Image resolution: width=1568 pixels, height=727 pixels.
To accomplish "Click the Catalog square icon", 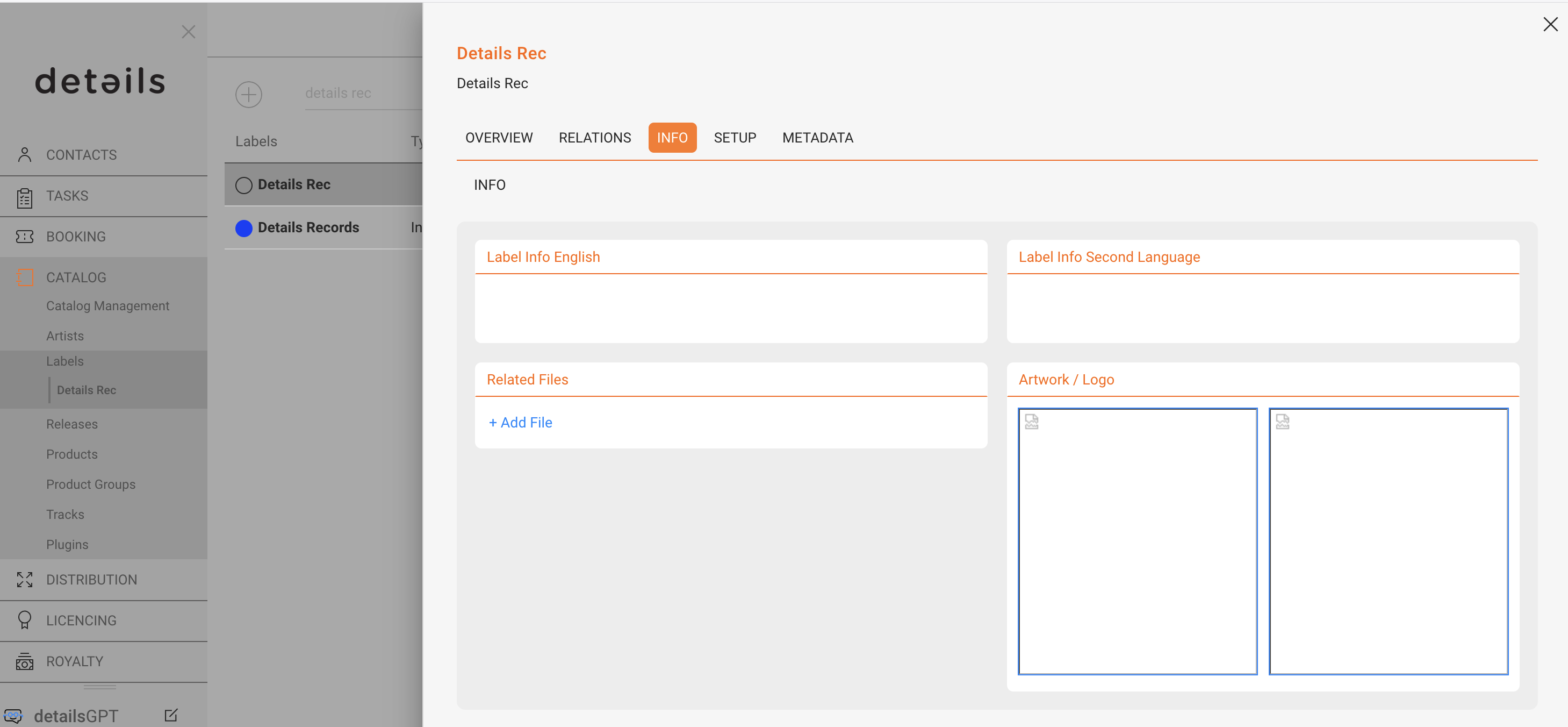I will tap(26, 277).
